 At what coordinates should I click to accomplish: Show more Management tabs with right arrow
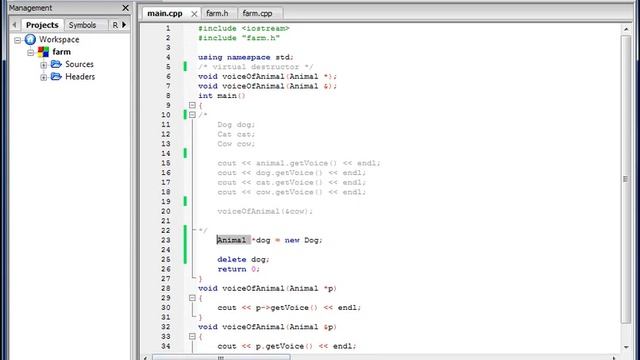click(124, 25)
